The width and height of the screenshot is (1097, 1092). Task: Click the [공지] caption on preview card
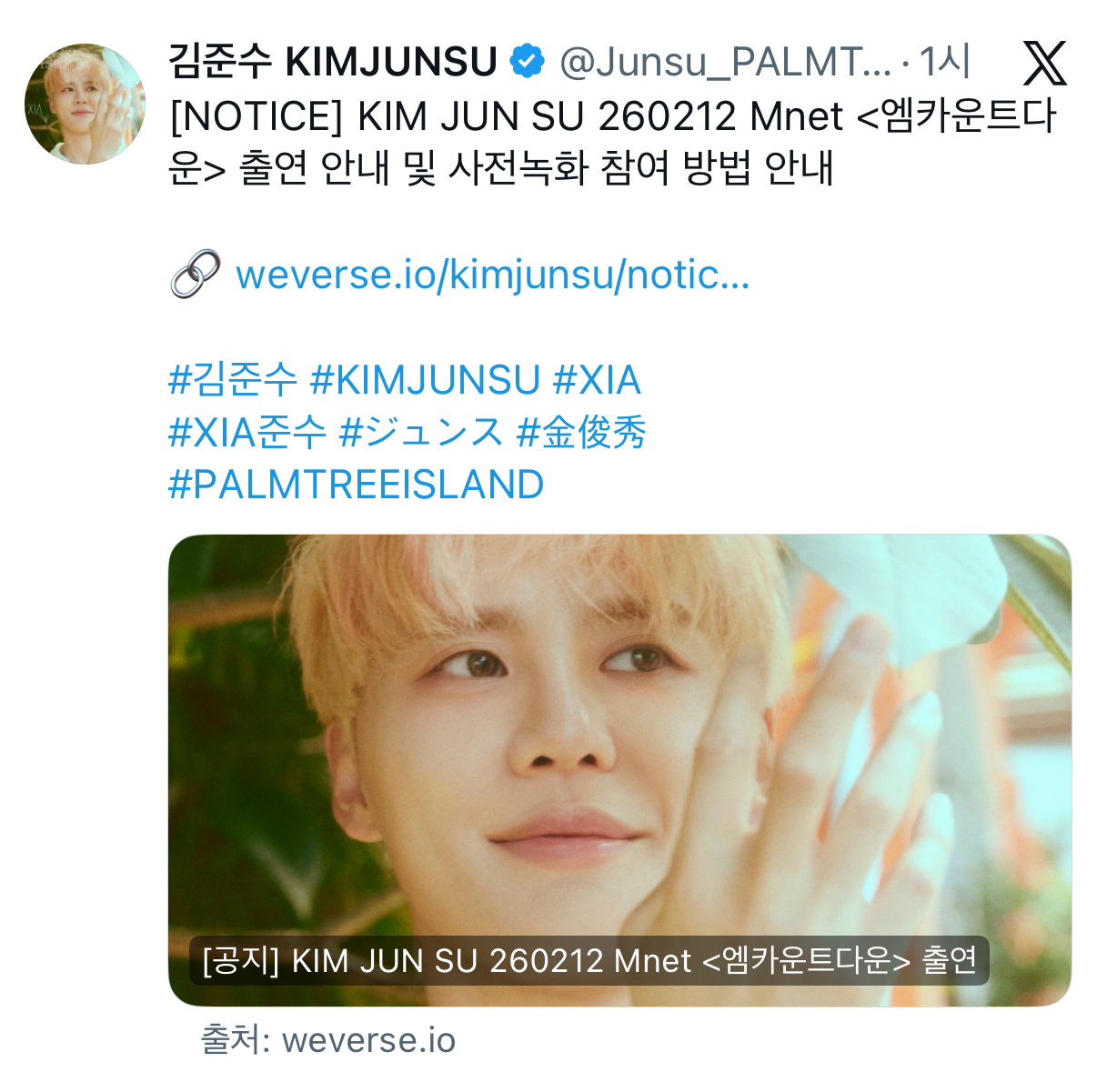[589, 960]
